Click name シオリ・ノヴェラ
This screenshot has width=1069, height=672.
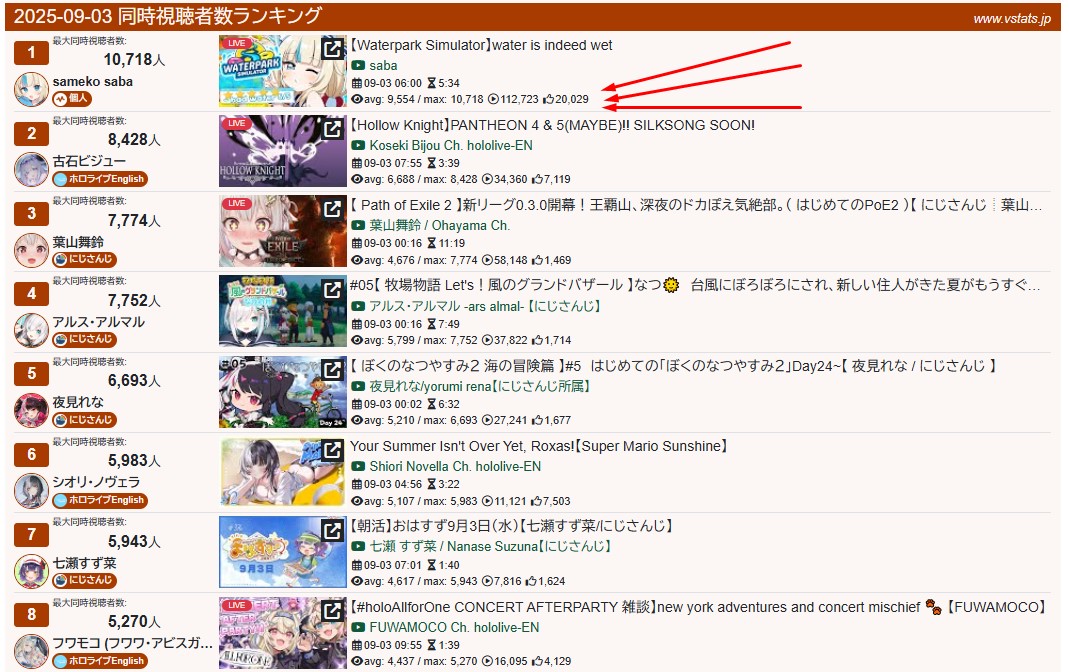(96, 483)
